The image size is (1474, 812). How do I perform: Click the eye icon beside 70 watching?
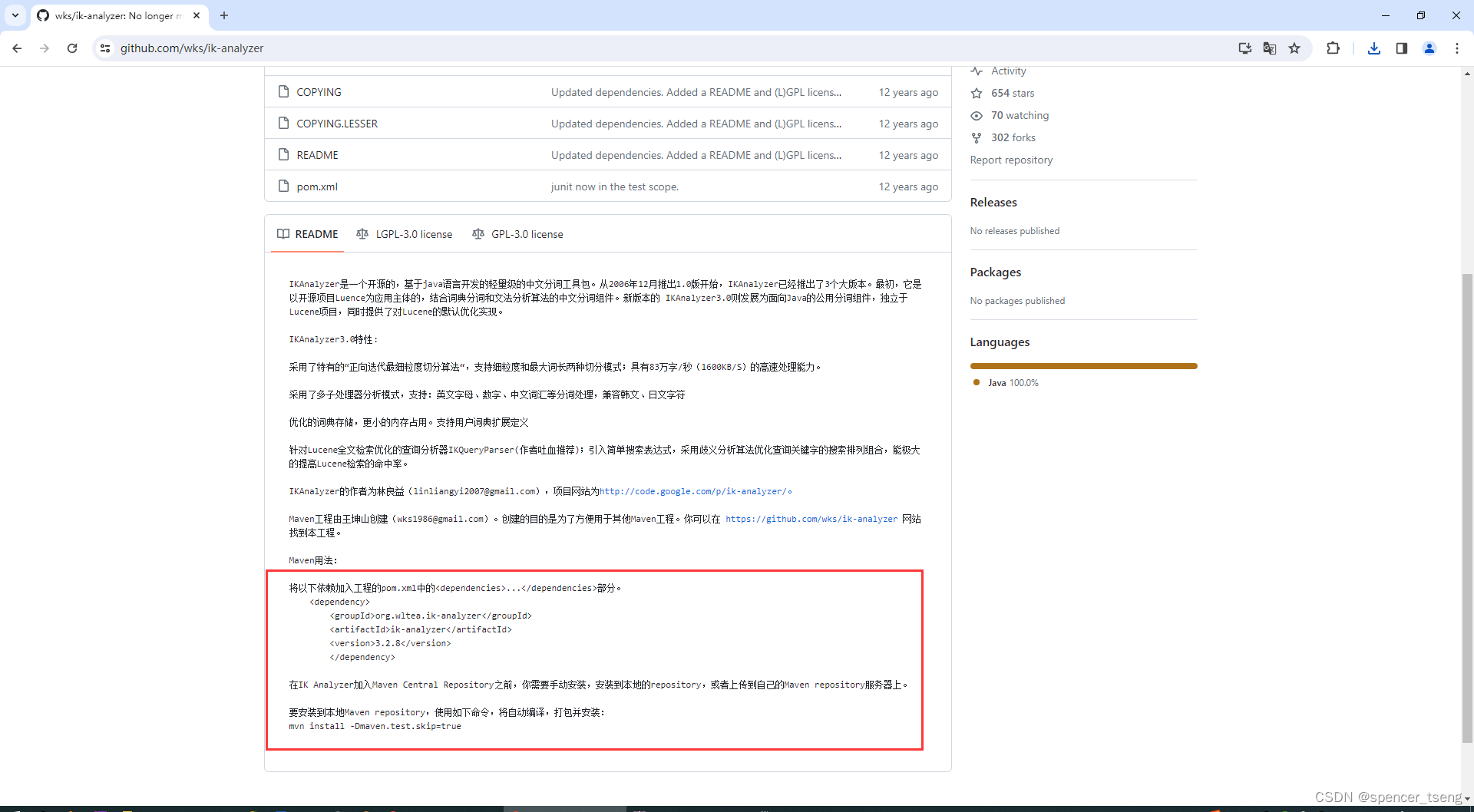pyautogui.click(x=977, y=115)
